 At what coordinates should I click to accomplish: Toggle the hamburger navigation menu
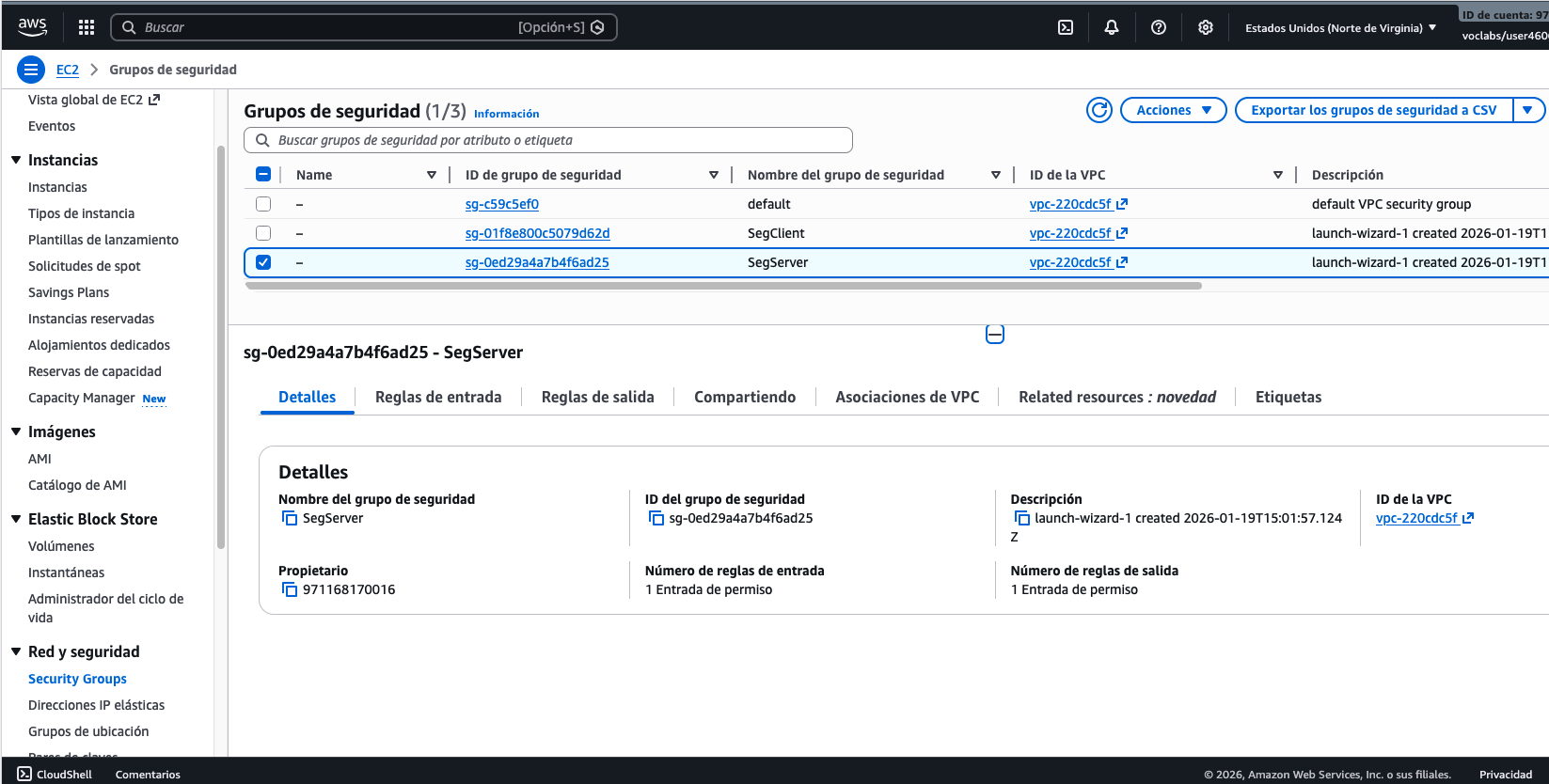pos(31,70)
